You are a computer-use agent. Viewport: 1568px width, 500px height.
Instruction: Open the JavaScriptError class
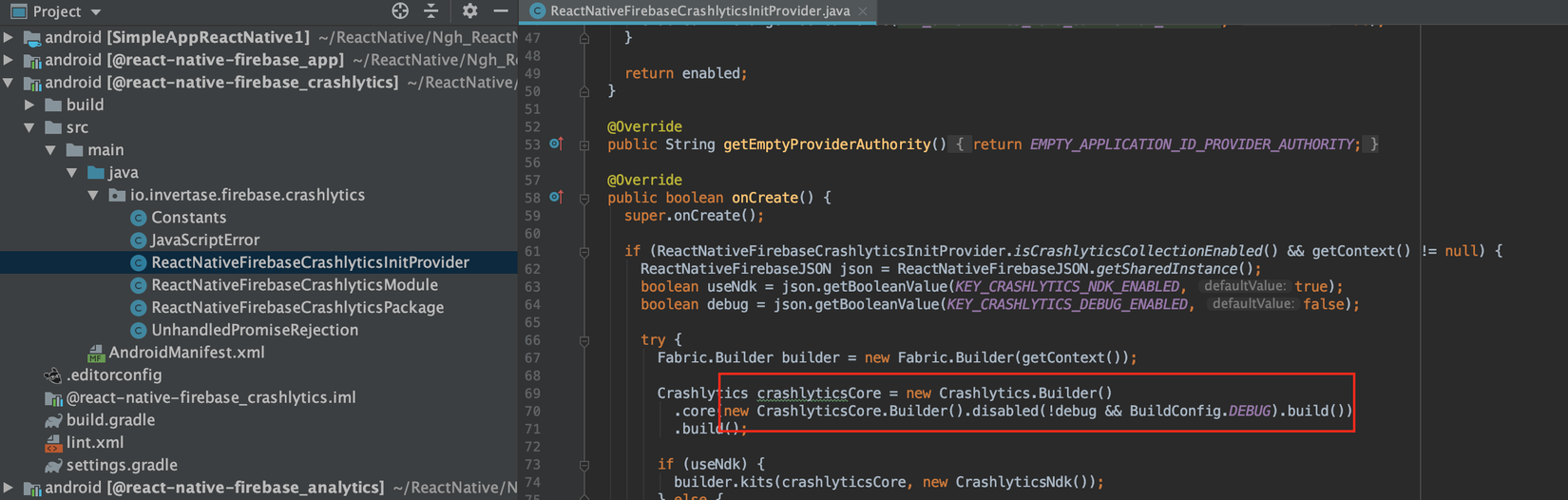(205, 240)
